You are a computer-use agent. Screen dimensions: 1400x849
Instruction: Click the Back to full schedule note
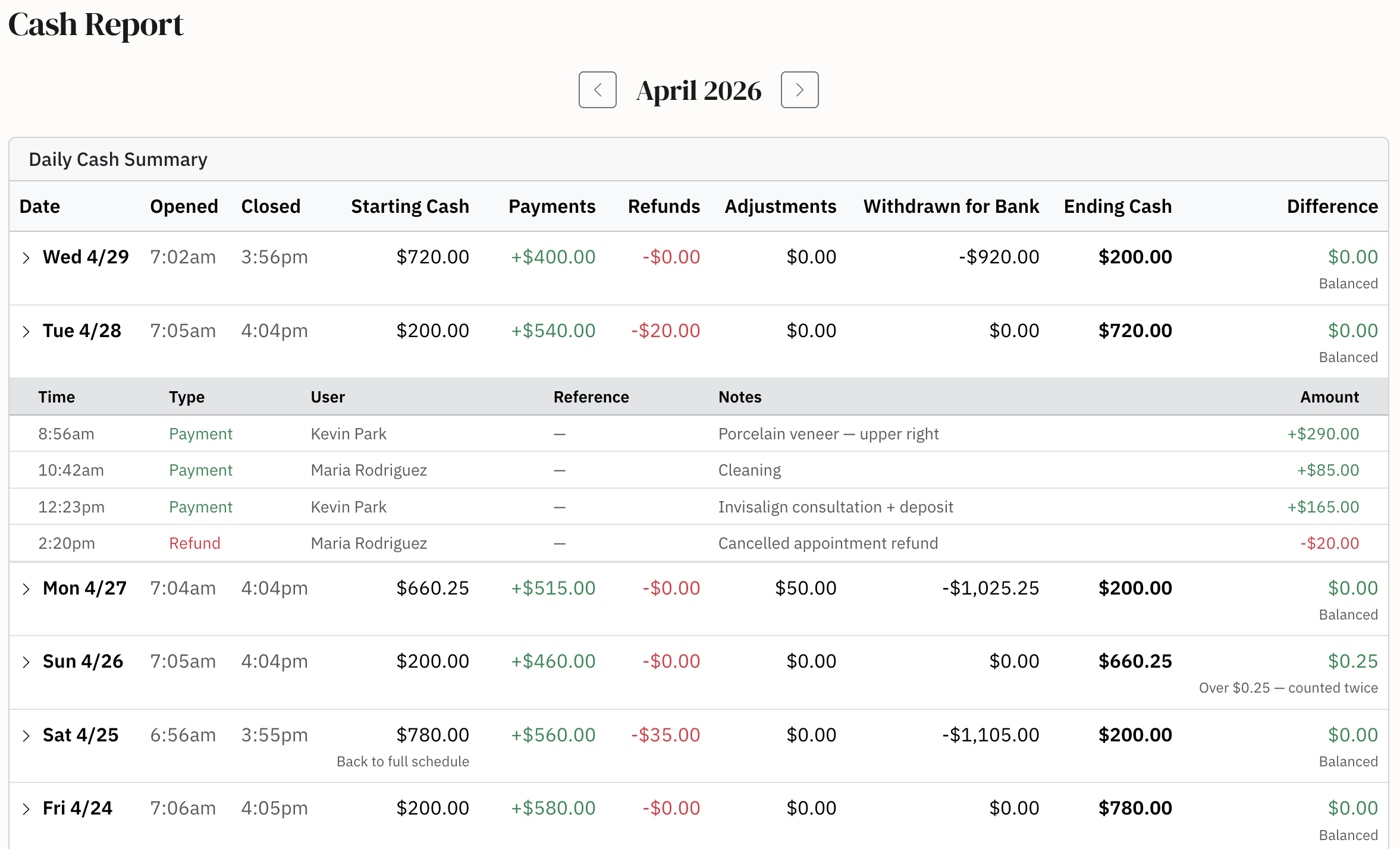coord(403,762)
